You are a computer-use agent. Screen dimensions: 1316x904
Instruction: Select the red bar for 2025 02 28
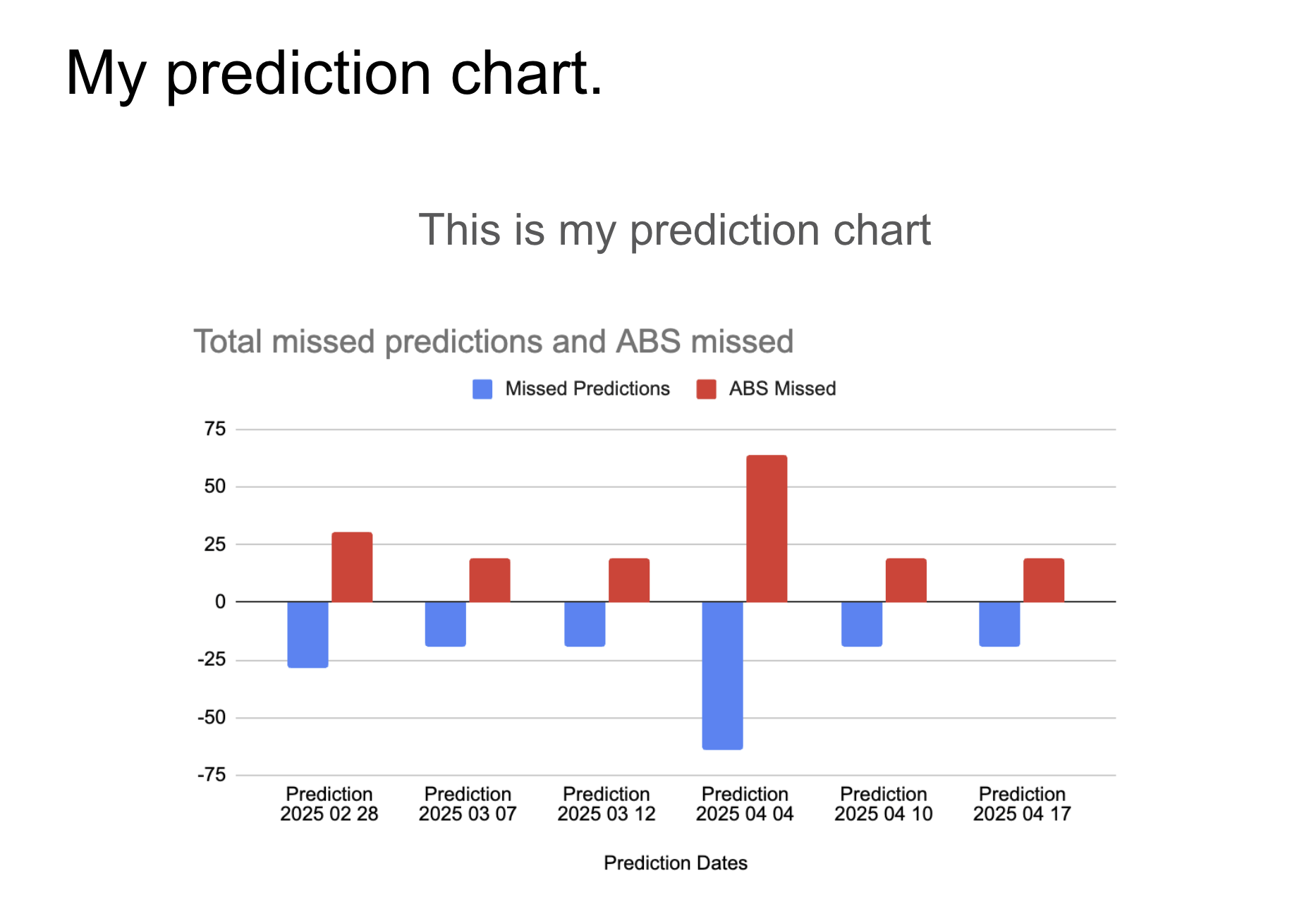[352, 567]
